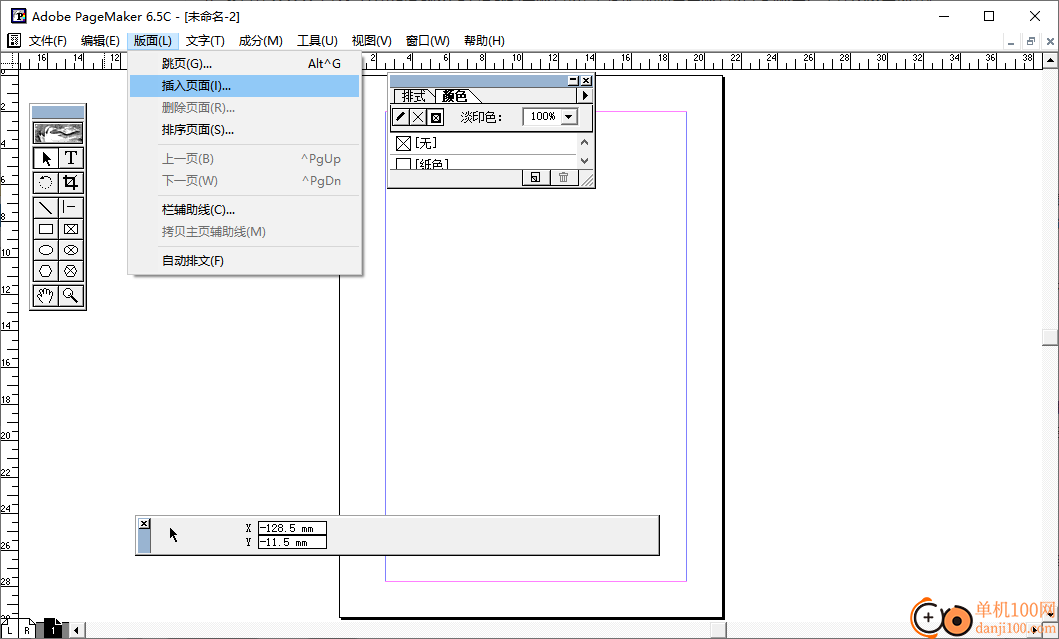Click the page 1 icon
The image size is (1059, 639).
tap(53, 630)
